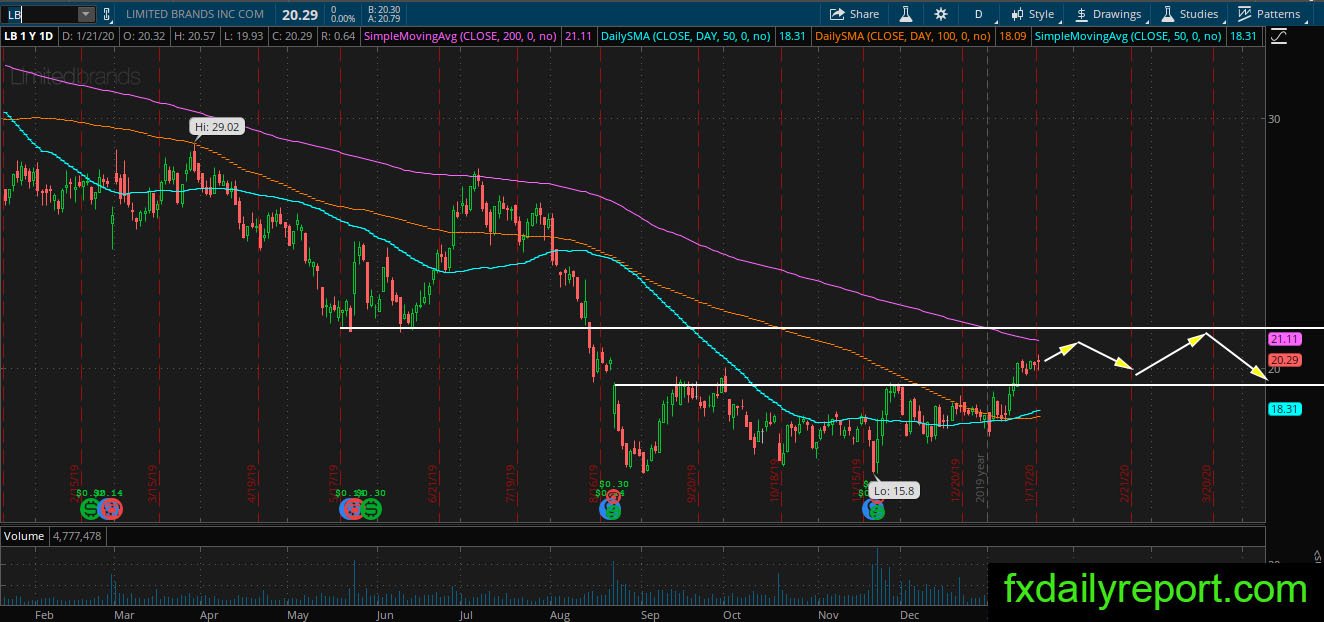
Task: Click the curve icon at right of studies bar
Action: 1279,37
